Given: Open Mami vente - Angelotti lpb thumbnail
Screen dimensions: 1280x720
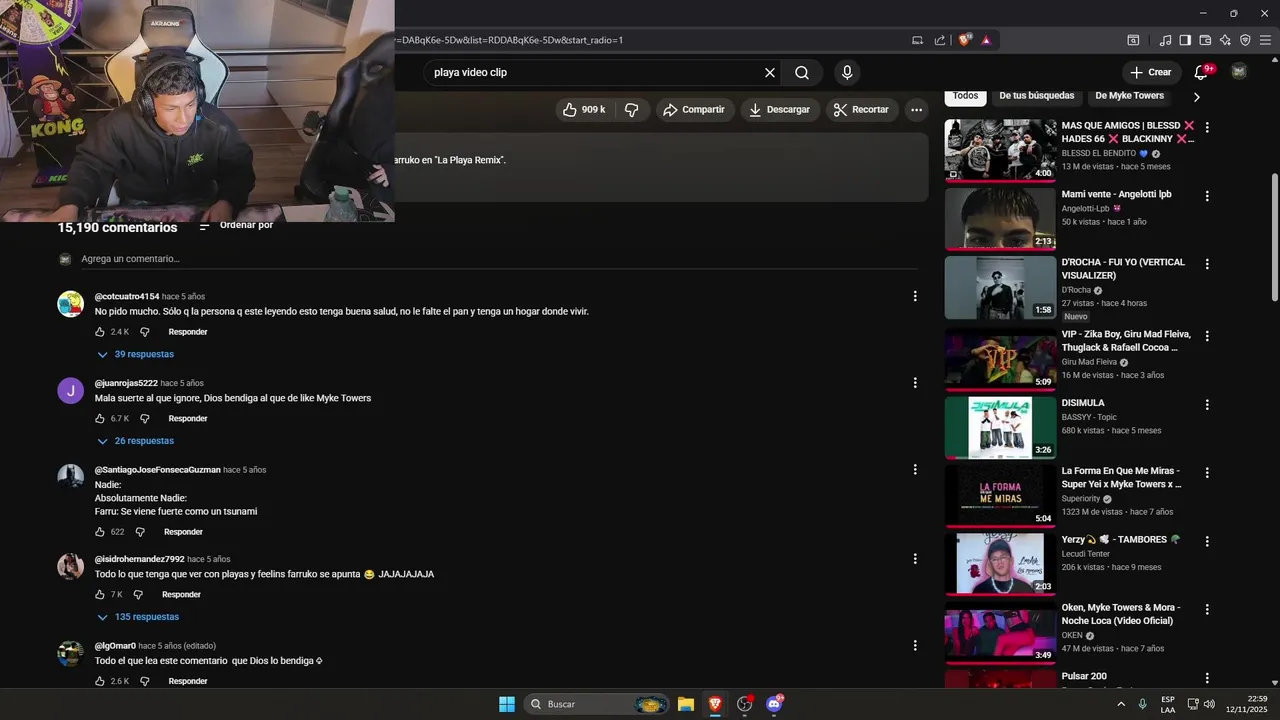Looking at the screenshot, I should [x=1000, y=218].
